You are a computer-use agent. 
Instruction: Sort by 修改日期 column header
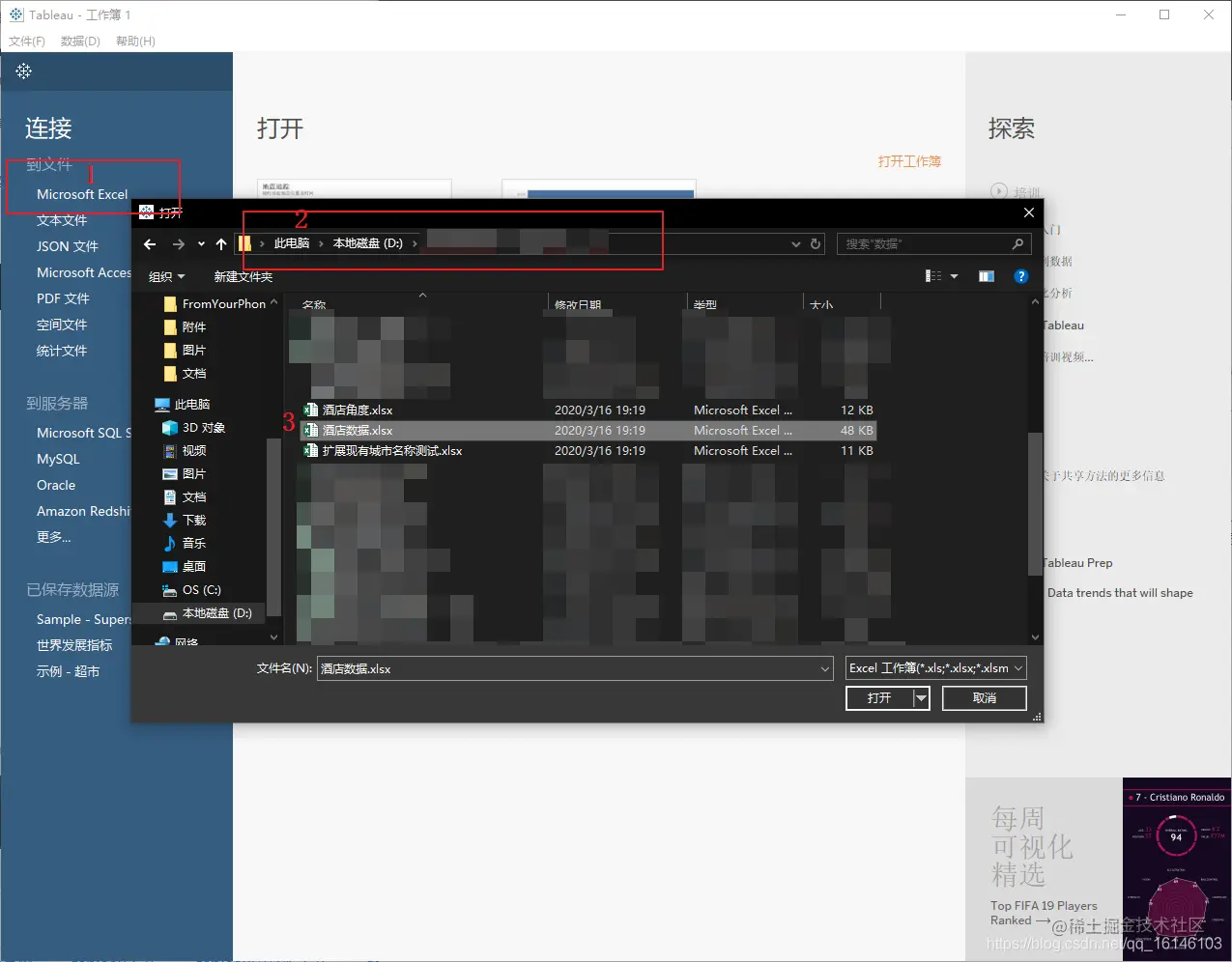pyautogui.click(x=578, y=303)
